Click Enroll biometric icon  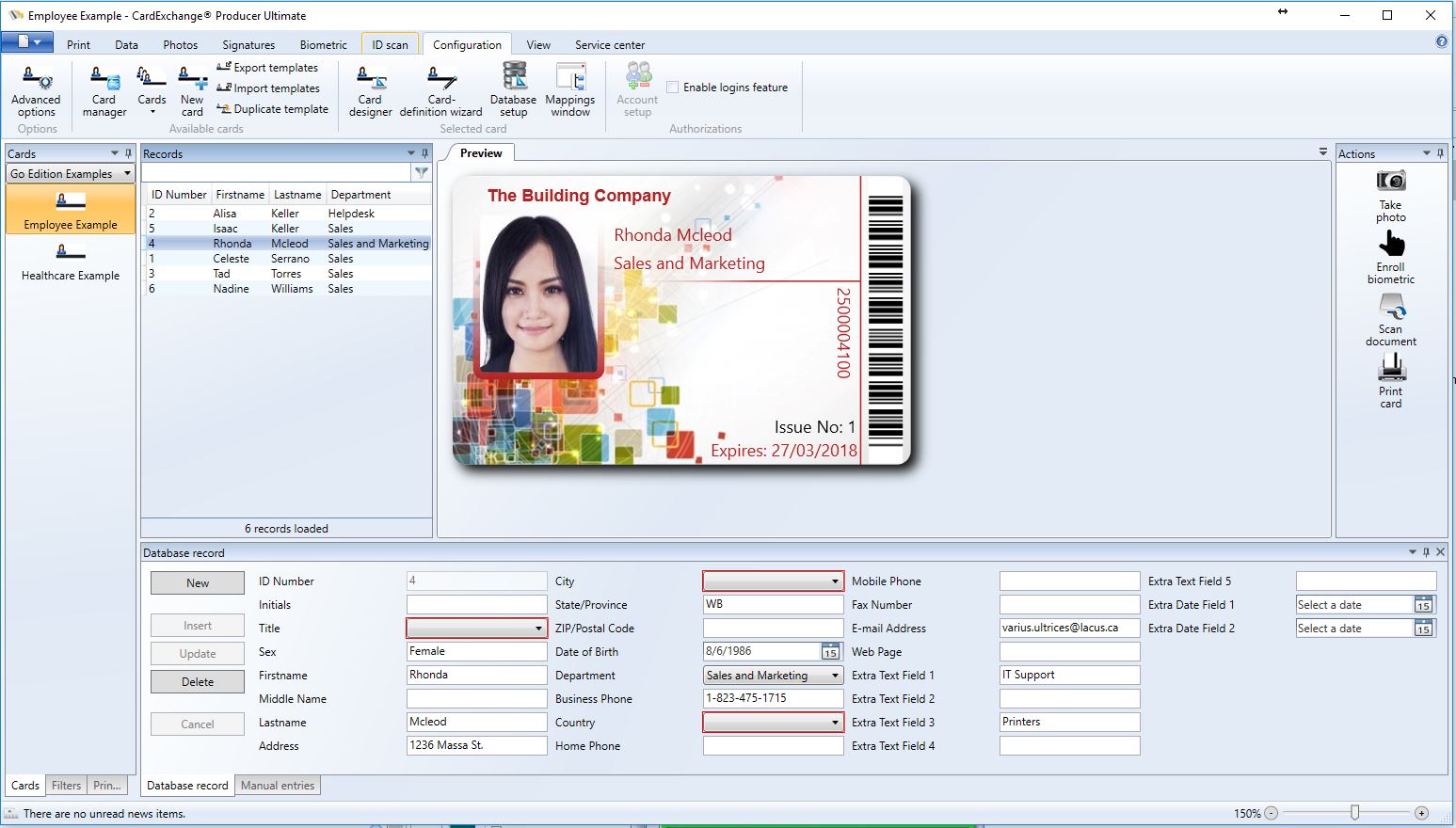coord(1390,257)
